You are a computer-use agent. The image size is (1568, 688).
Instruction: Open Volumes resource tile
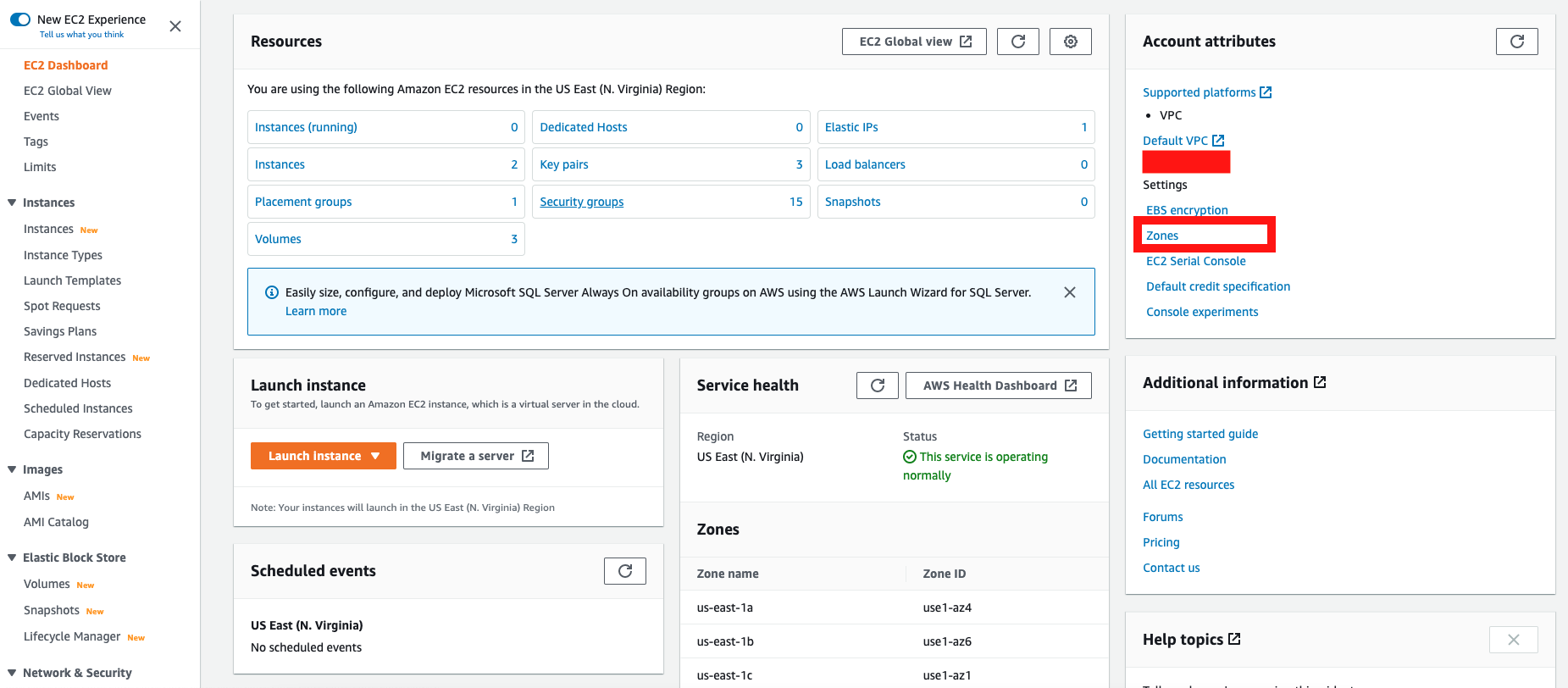click(386, 239)
